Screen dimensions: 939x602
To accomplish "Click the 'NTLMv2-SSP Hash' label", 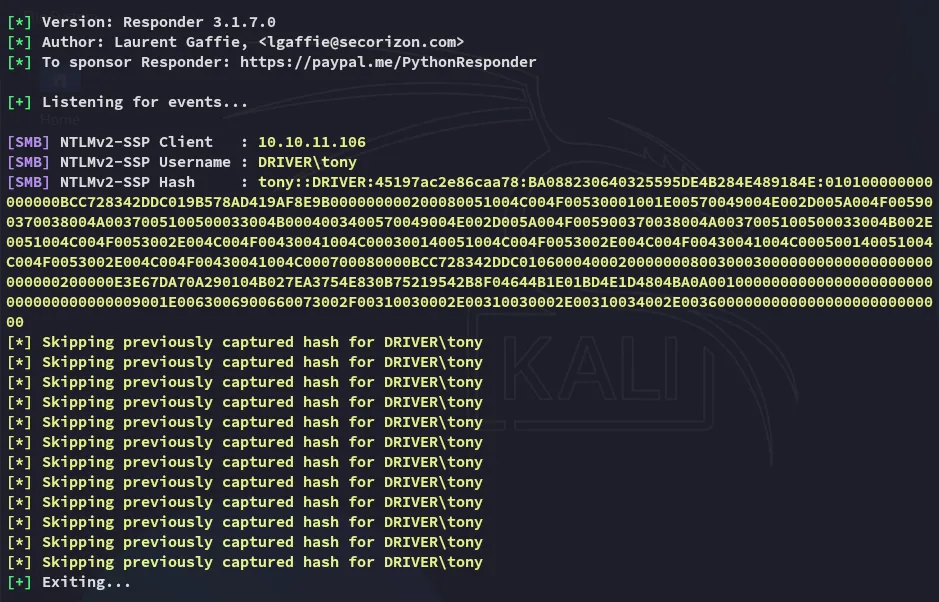I will coord(127,182).
